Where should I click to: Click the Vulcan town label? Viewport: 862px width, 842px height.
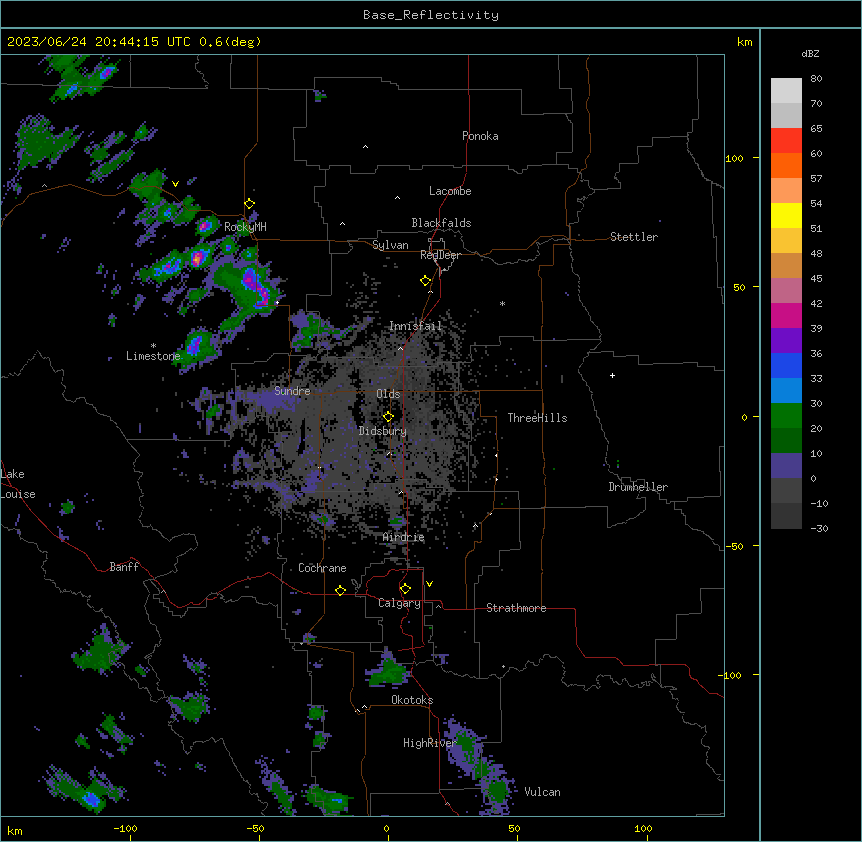(x=542, y=792)
